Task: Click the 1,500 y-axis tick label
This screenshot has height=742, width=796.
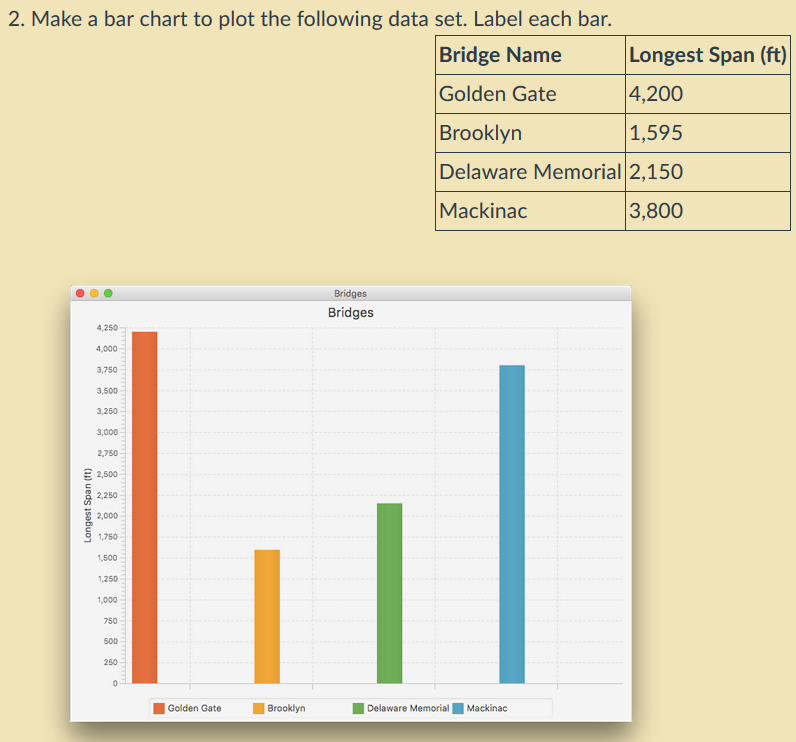Action: click(x=107, y=558)
